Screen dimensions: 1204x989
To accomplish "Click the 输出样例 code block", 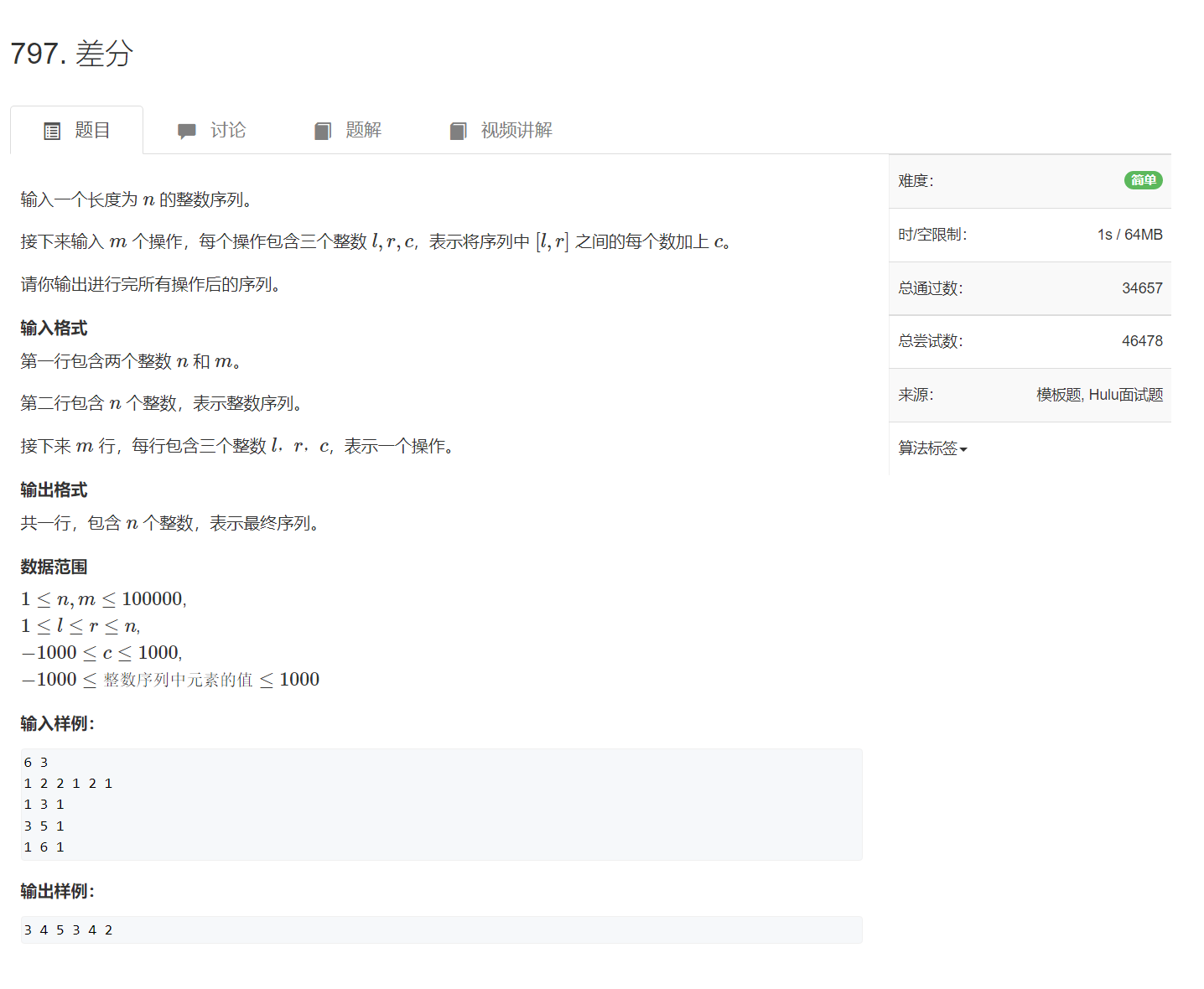I will click(441, 929).
